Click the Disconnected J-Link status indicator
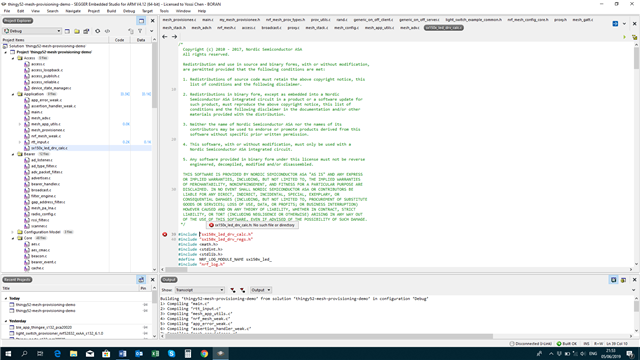Image resolution: width=640 pixels, height=360 pixels. coord(531,344)
